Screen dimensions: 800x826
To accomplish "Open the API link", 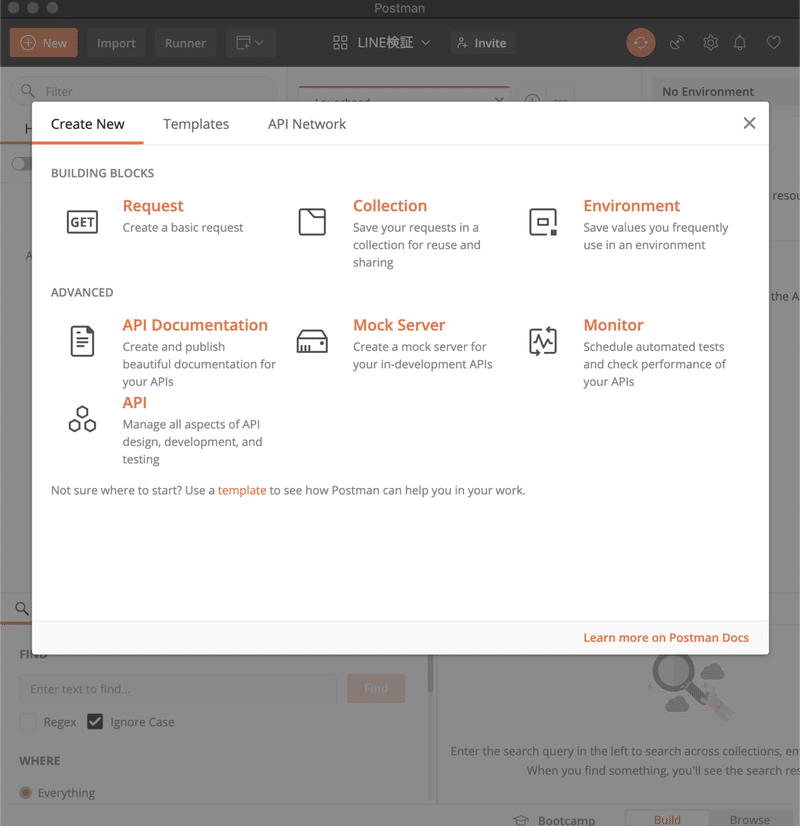I will pos(134,402).
